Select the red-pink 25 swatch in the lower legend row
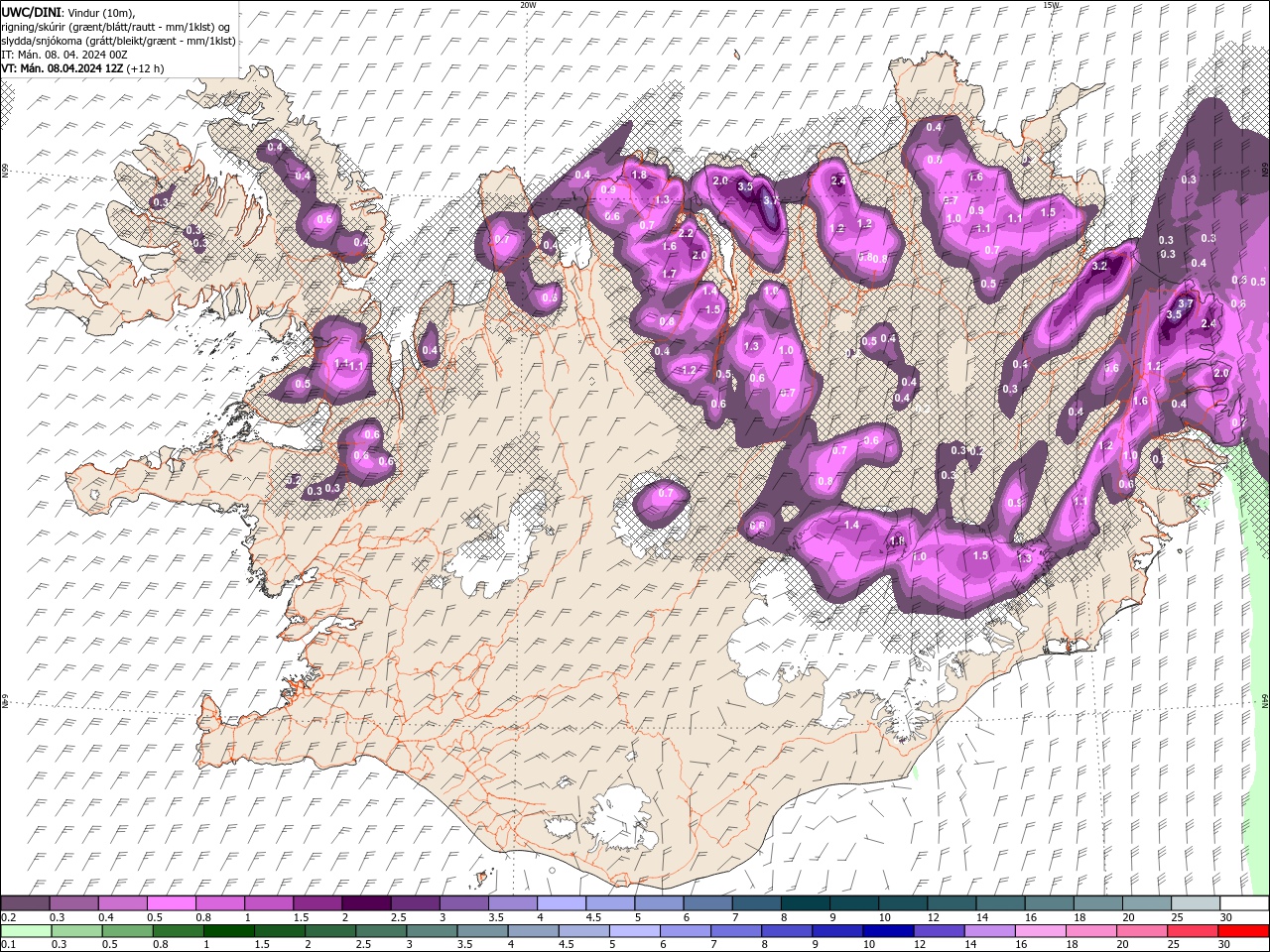Image resolution: width=1270 pixels, height=952 pixels. [x=1194, y=931]
